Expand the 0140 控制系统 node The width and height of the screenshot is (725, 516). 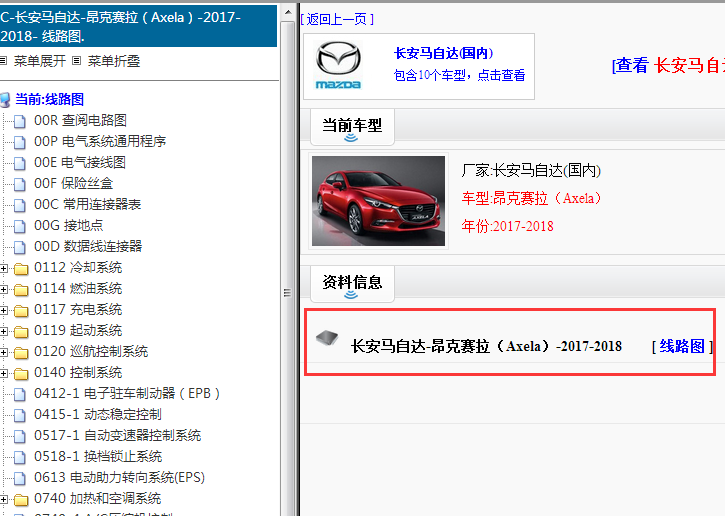[x=3, y=373]
